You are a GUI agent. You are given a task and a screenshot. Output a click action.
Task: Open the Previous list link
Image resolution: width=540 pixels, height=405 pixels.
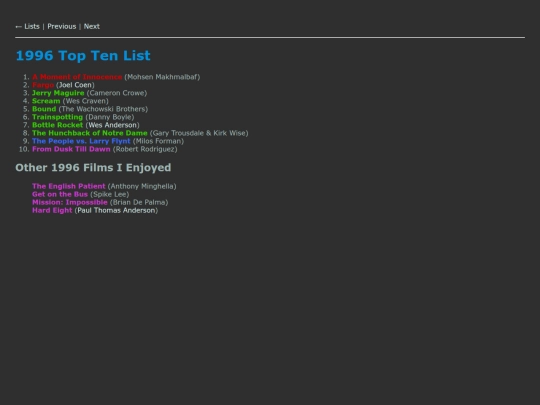62,27
